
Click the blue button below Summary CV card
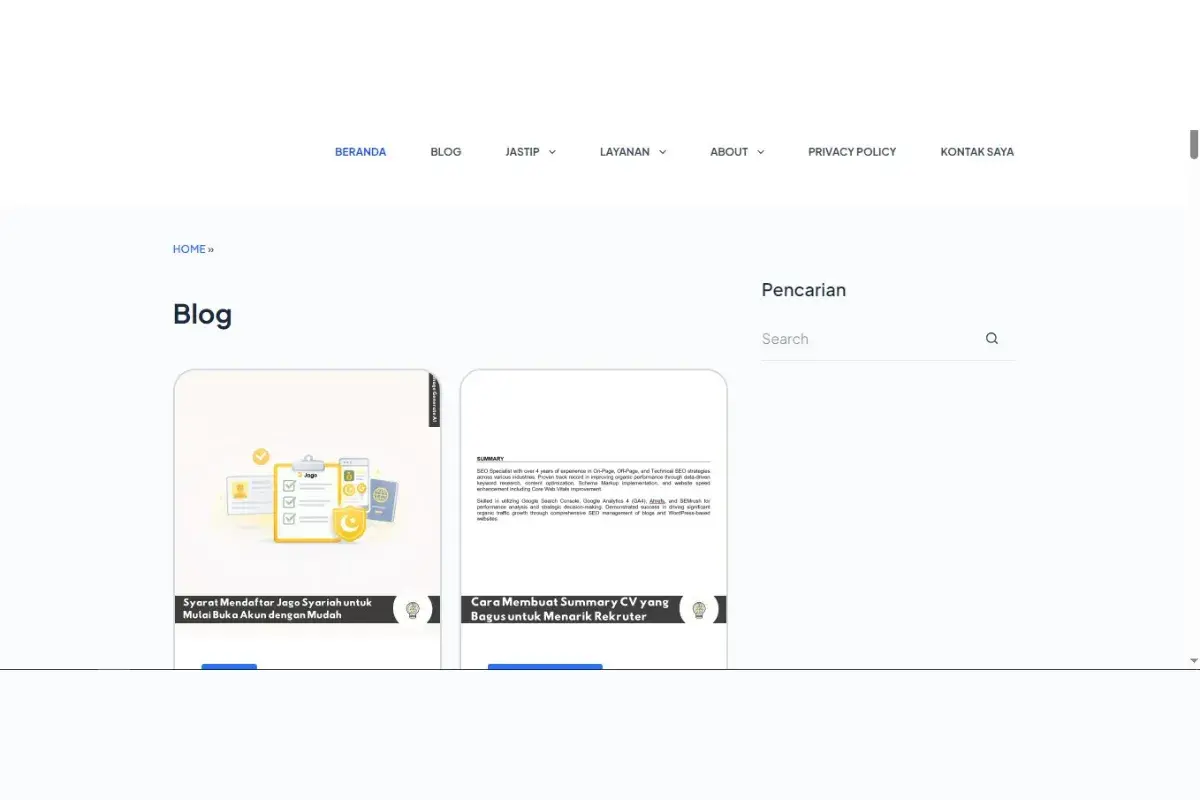click(545, 666)
